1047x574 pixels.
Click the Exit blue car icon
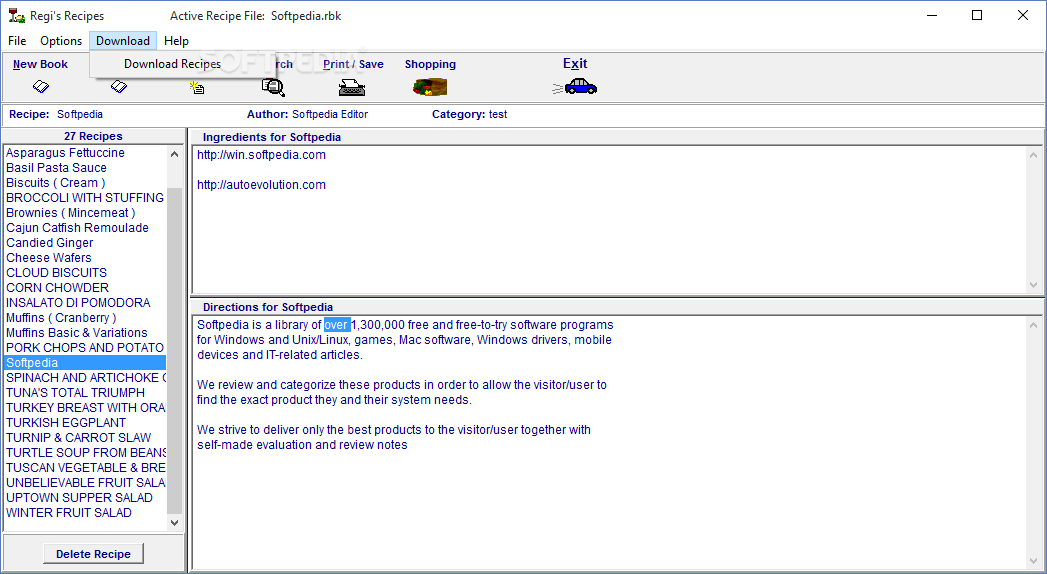click(x=575, y=87)
